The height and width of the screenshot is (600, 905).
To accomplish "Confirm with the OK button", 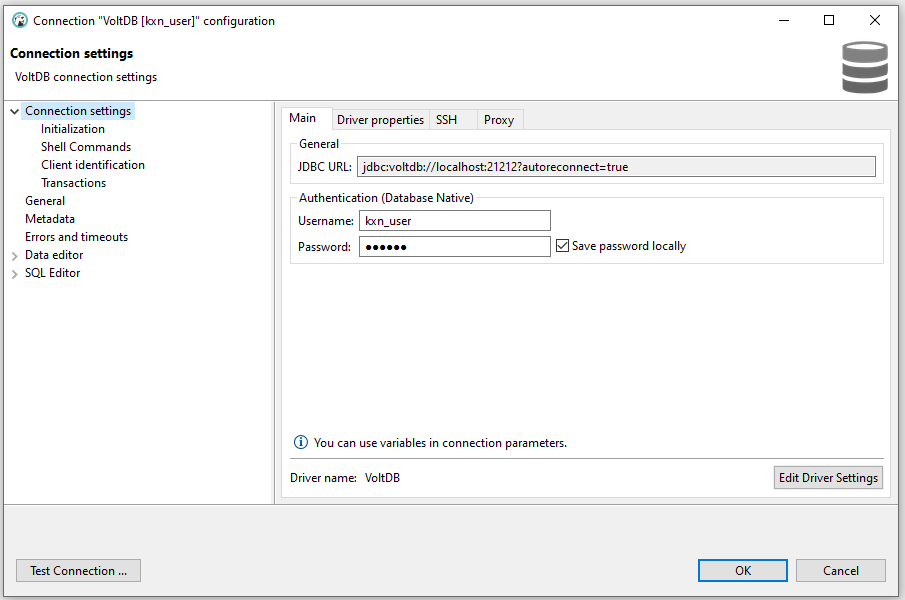I will click(x=743, y=571).
